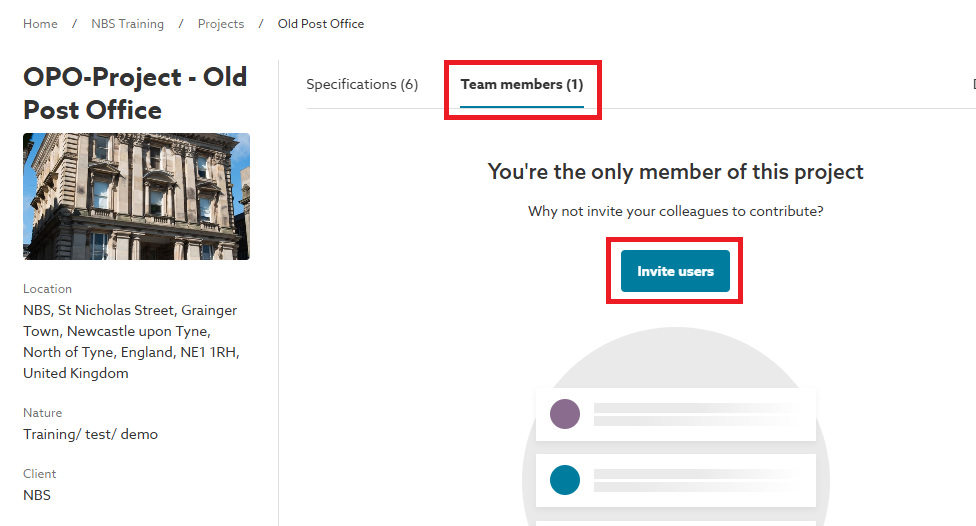Click the OPO-Project - Old Post Office title

click(135, 93)
